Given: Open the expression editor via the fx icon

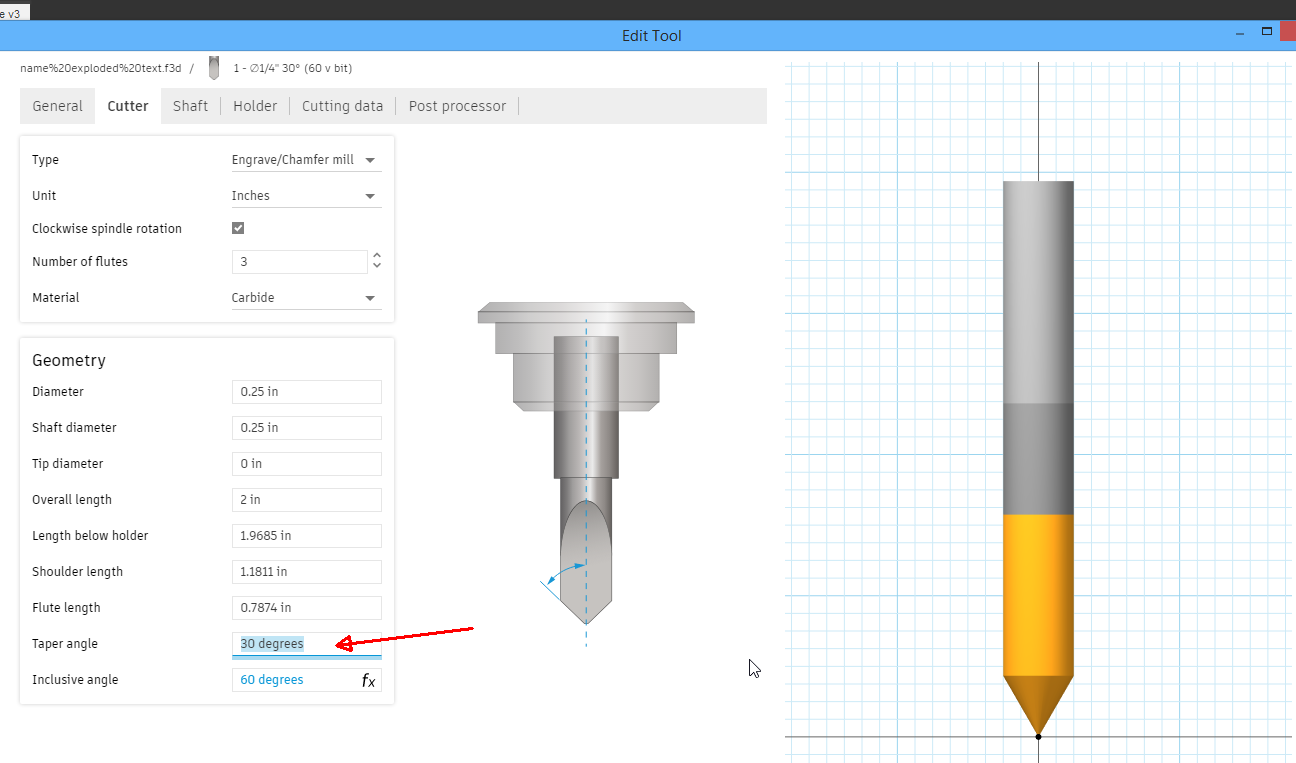Looking at the screenshot, I should click(x=369, y=679).
